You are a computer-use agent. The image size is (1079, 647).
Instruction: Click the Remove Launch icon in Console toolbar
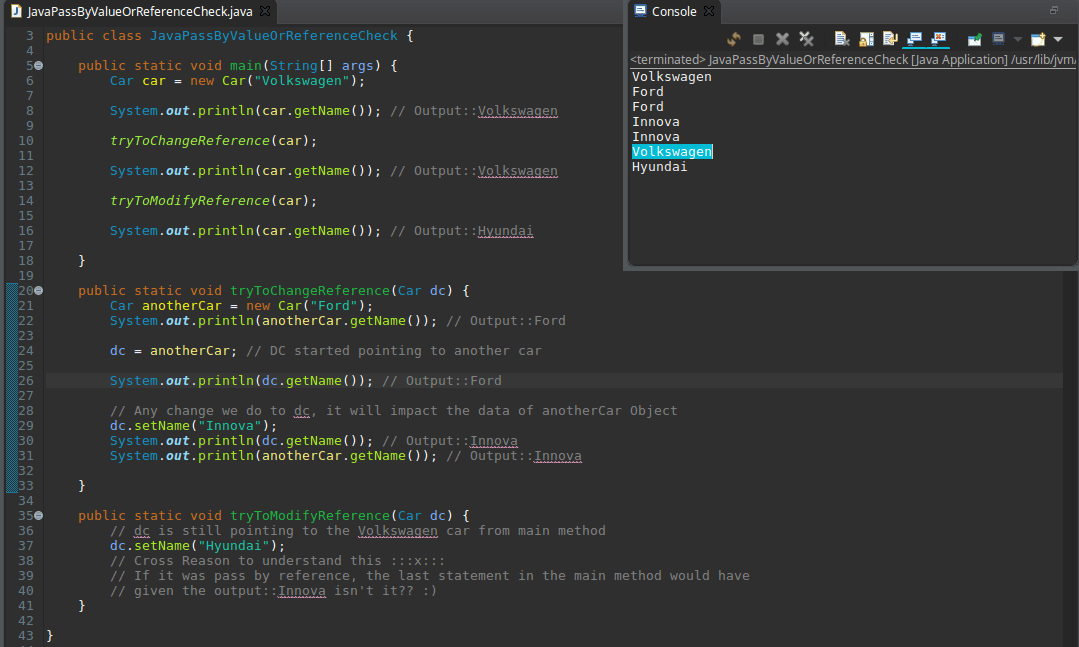[x=782, y=39]
